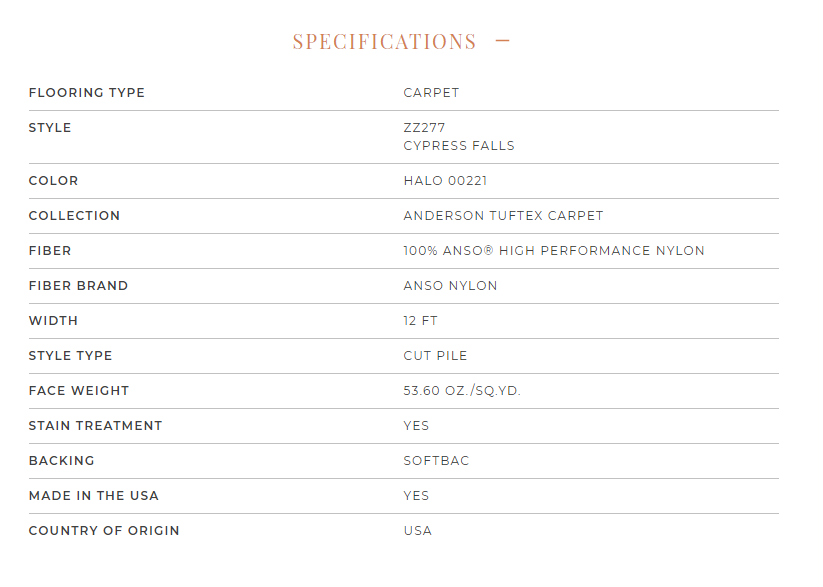
Task: Click the FIBER BRAND row label
Action: click(x=78, y=286)
